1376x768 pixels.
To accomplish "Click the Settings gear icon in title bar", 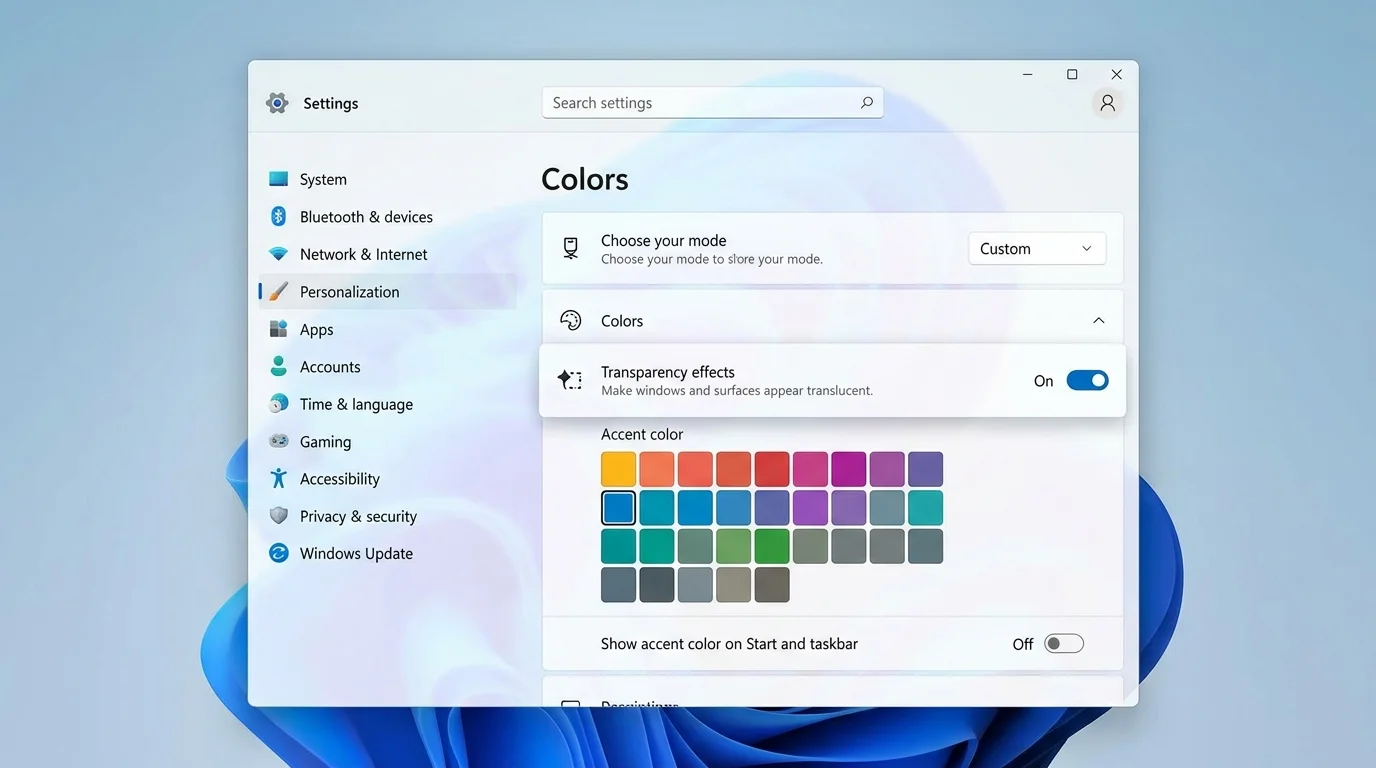I will (277, 103).
